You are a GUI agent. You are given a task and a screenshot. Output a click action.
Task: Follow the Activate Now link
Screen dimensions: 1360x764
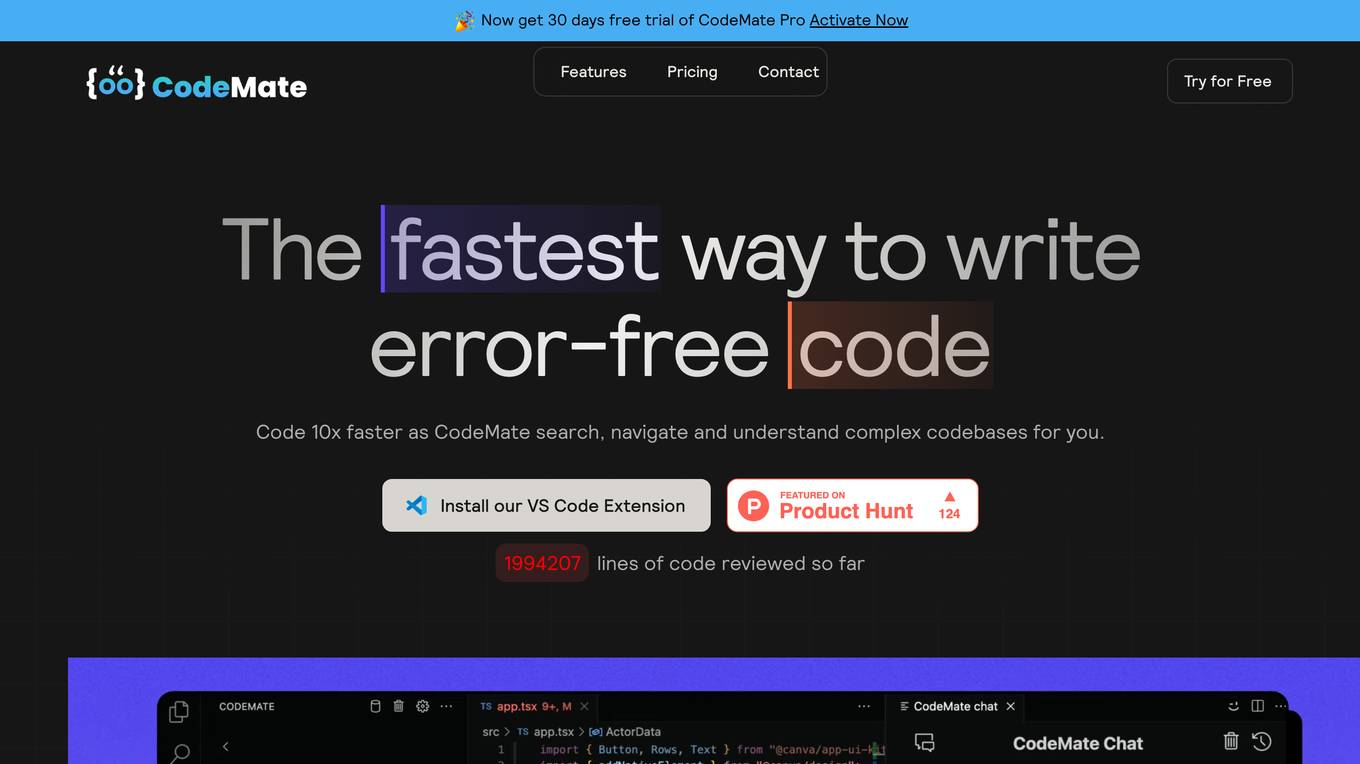859,20
